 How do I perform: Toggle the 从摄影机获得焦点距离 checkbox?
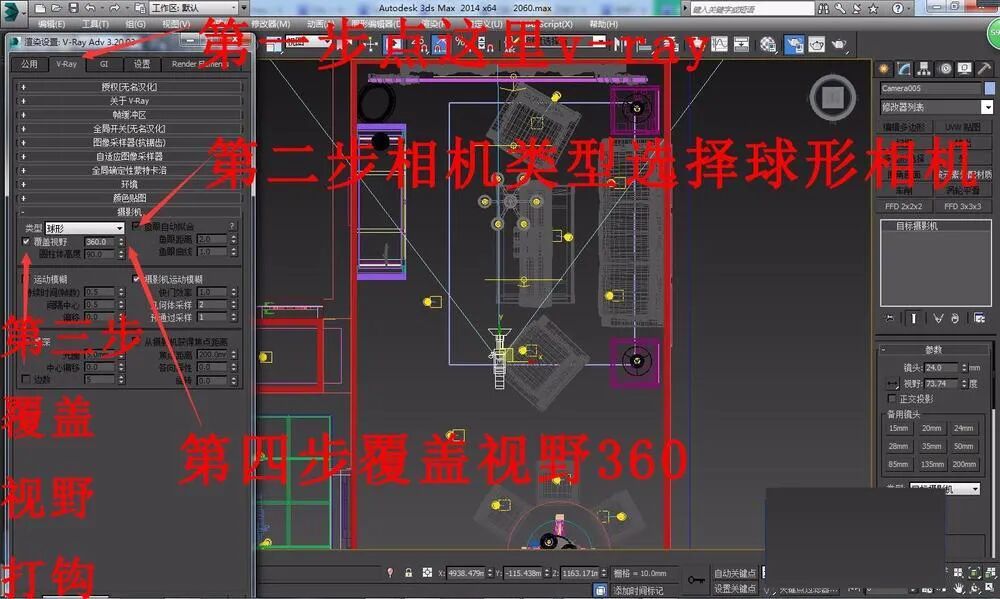(x=136, y=342)
